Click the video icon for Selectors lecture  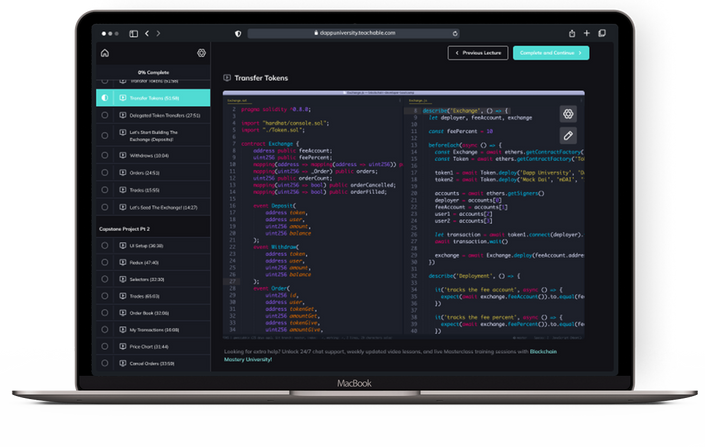[122, 279]
